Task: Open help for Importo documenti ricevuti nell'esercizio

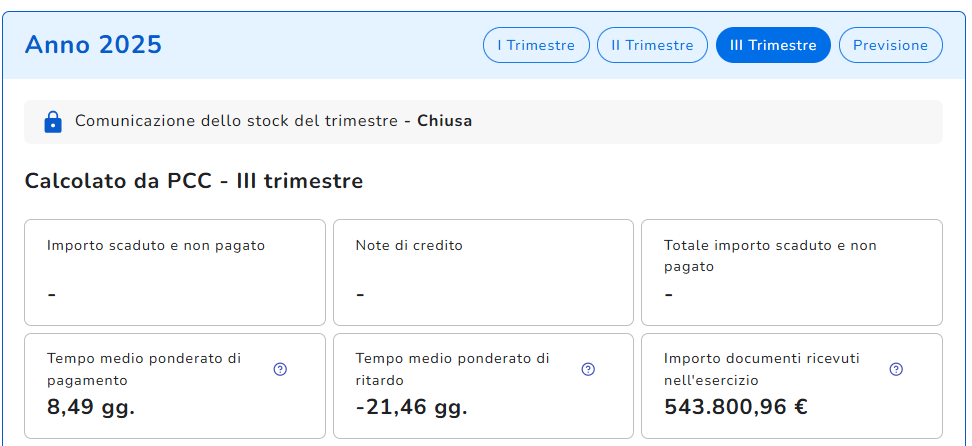Action: pos(896,369)
